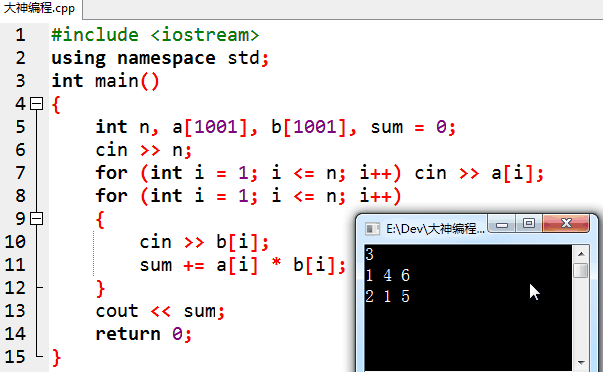Click the closing brace on line 12
Image resolution: width=603 pixels, height=372 pixels.
point(100,288)
